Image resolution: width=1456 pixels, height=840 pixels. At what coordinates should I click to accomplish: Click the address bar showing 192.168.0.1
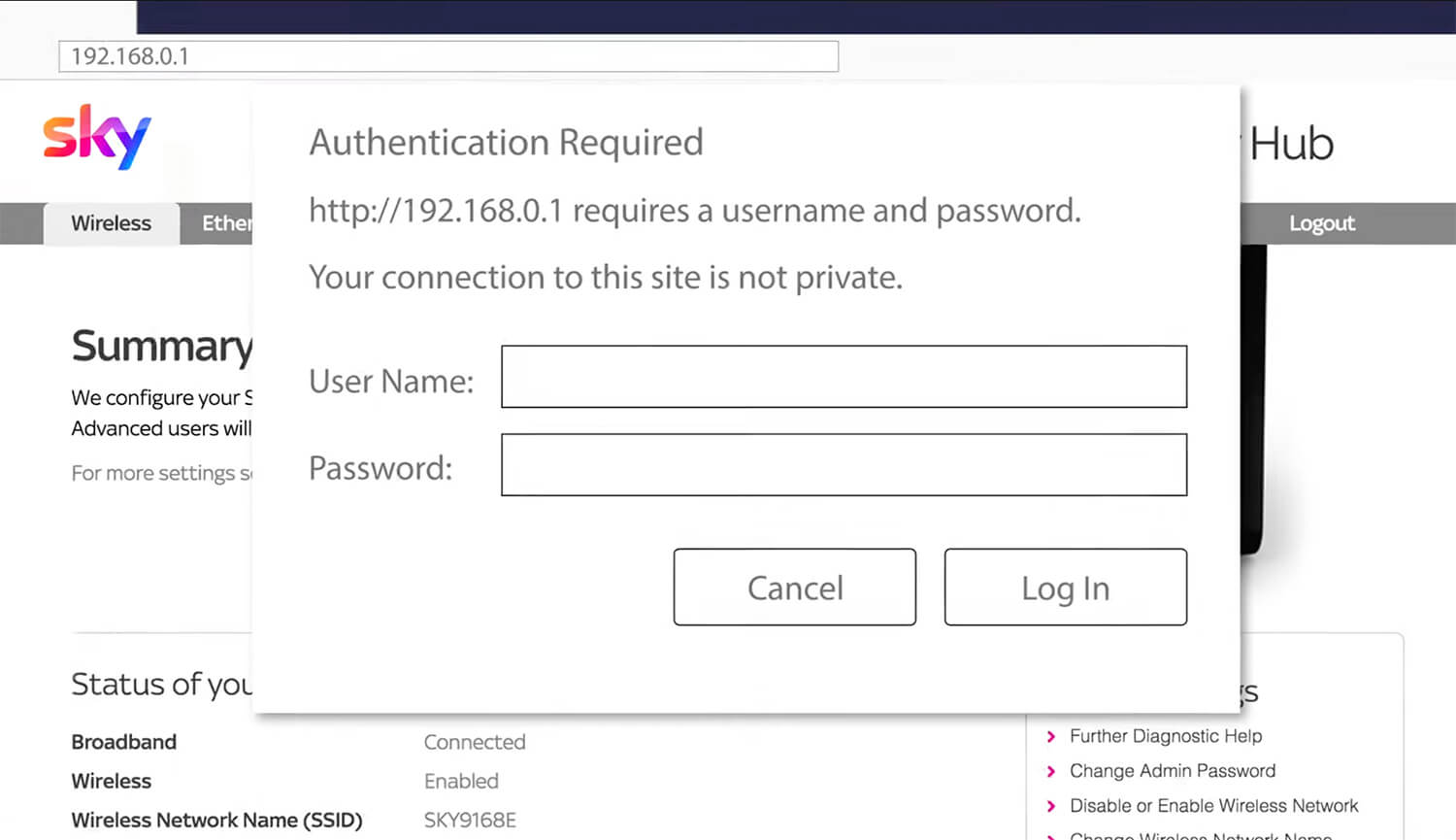(x=448, y=56)
